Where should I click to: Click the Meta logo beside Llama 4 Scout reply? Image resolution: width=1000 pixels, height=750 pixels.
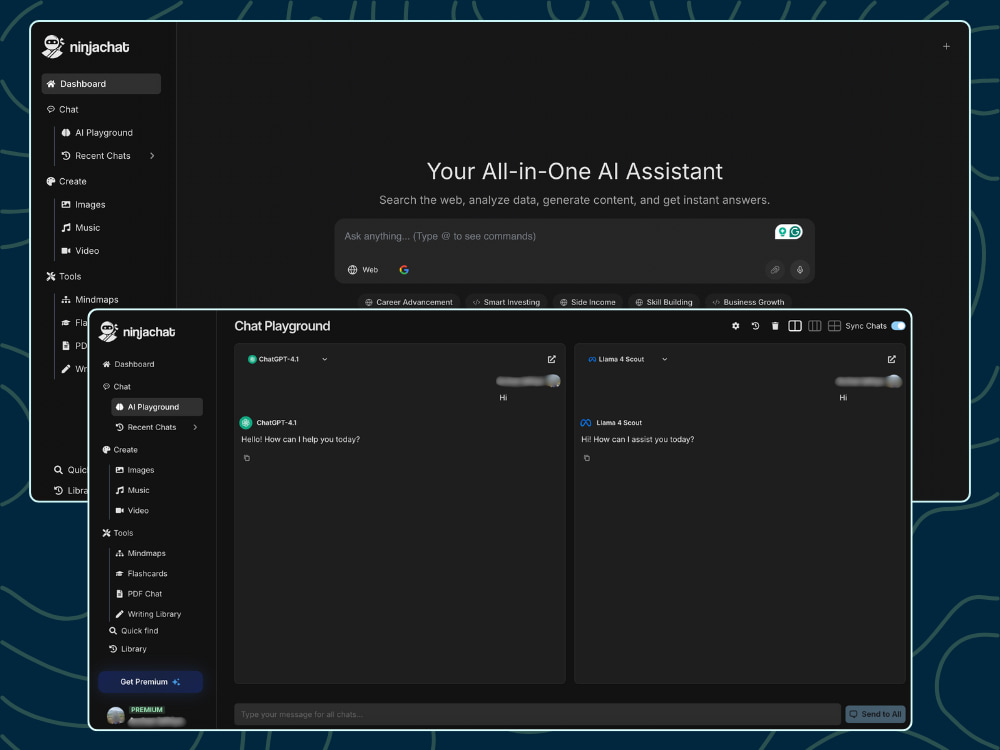pyautogui.click(x=585, y=423)
